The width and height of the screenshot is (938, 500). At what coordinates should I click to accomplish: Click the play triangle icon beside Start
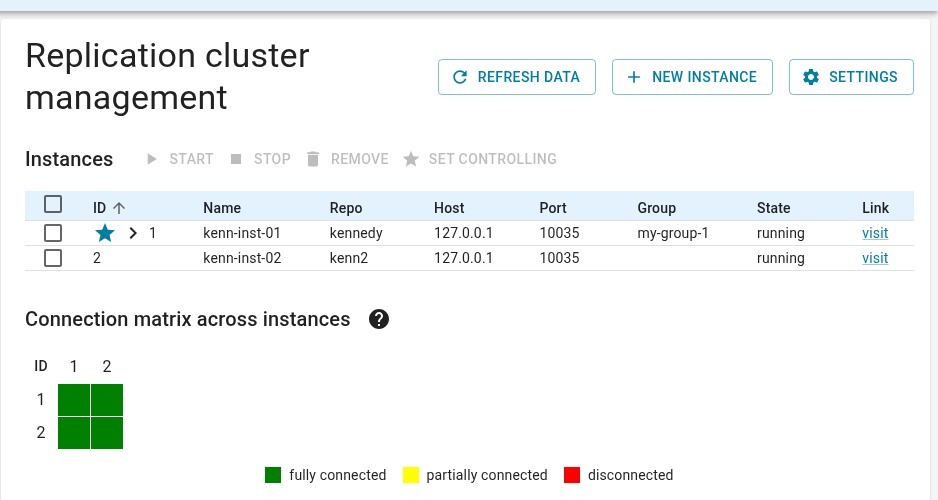(x=152, y=159)
